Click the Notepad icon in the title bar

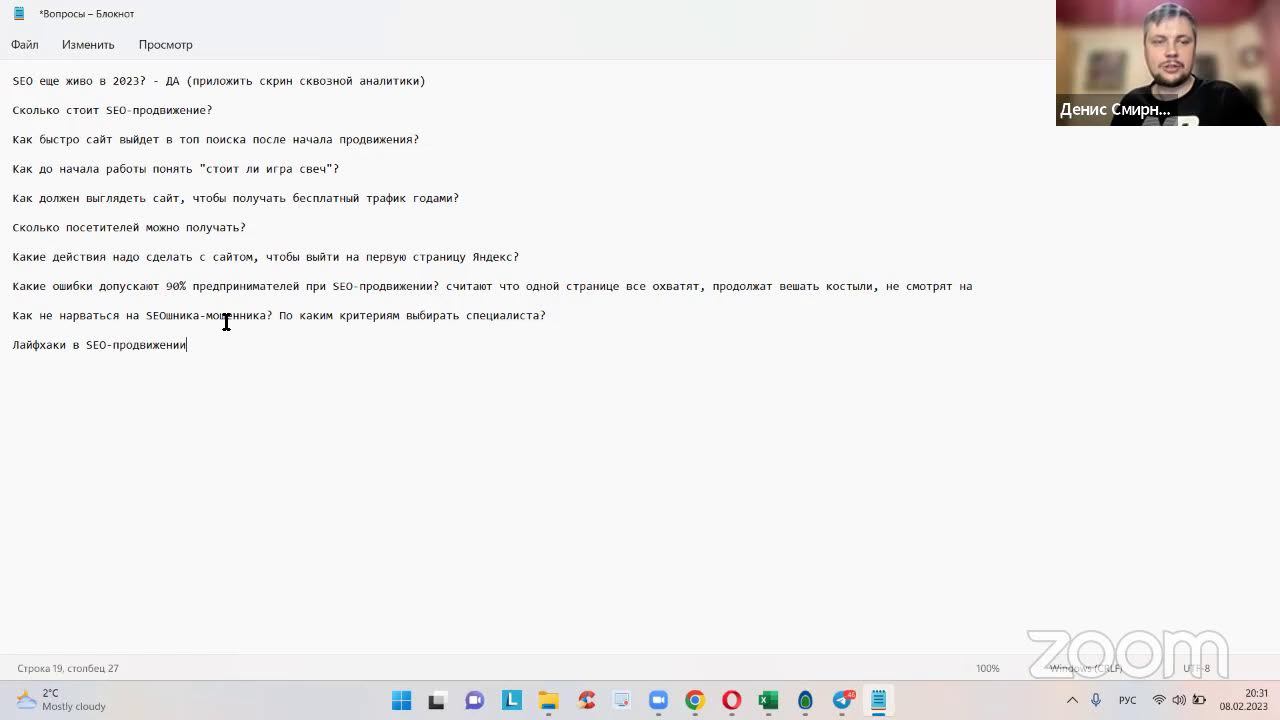[x=19, y=13]
